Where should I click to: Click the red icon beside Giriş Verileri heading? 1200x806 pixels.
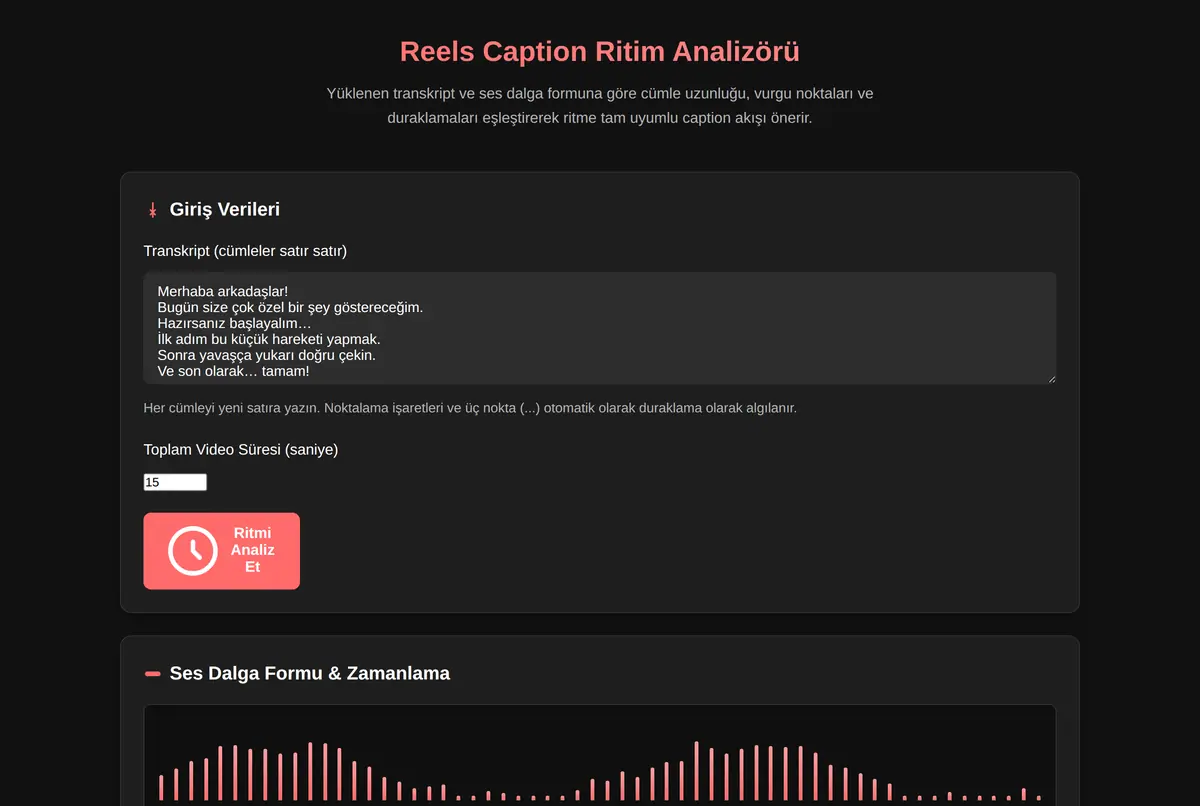click(x=153, y=210)
